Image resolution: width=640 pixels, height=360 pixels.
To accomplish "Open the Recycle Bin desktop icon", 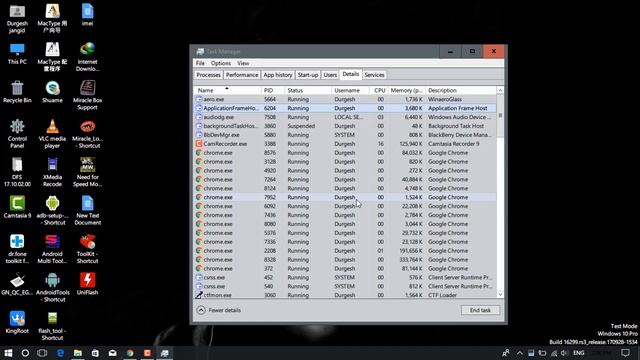I will 17,92.
